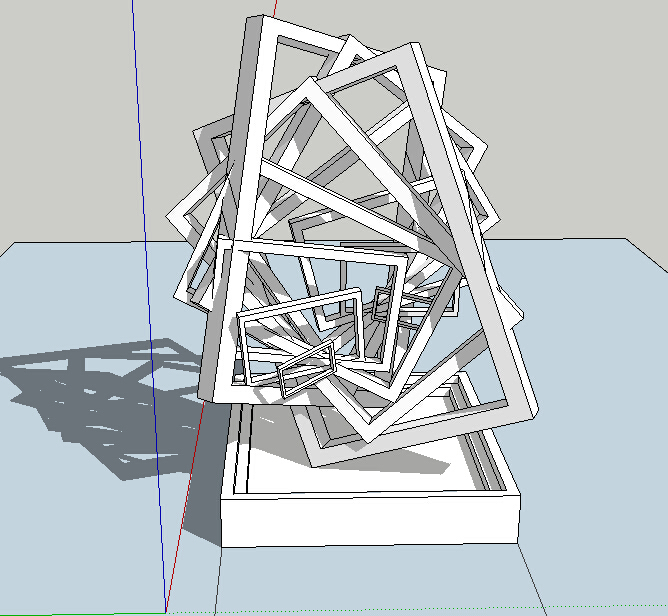Click the green dotted axis line
The width and height of the screenshot is (668, 616).
click(x=417, y=610)
